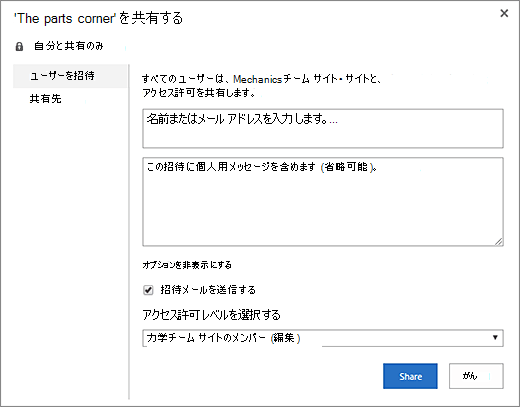Screen dimensions: 520x407
Task: Click the cancel button next to Share
Action: pyautogui.click(x=476, y=376)
